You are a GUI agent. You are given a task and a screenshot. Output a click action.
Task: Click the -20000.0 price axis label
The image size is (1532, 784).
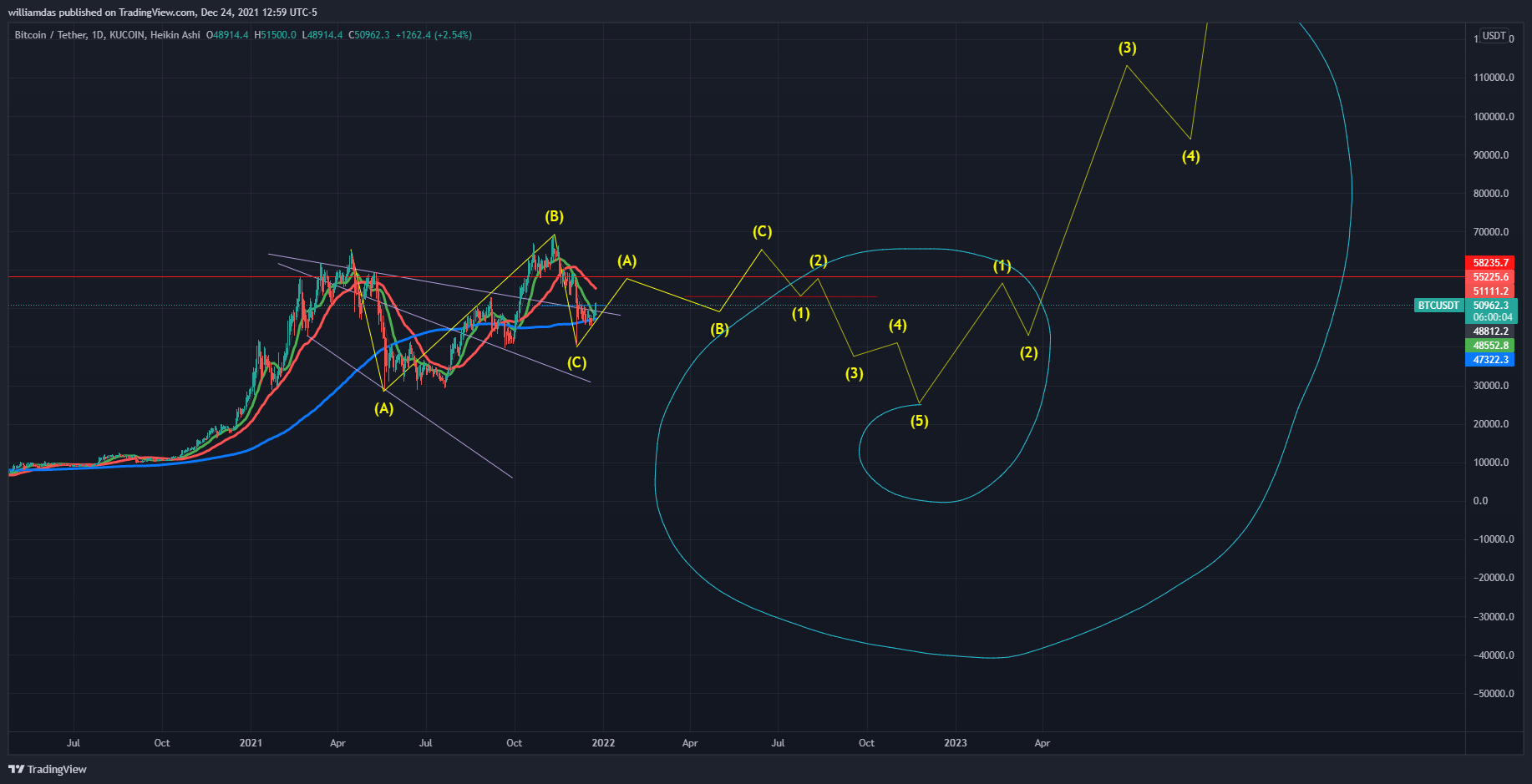1494,578
